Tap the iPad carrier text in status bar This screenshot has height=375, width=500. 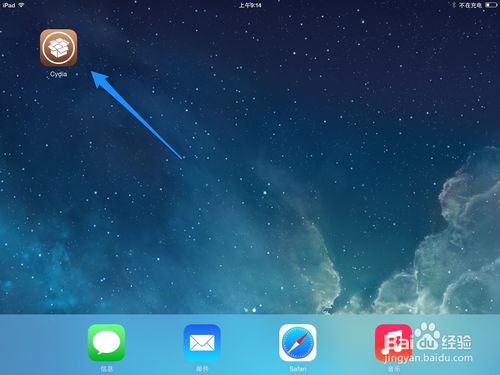9,5
